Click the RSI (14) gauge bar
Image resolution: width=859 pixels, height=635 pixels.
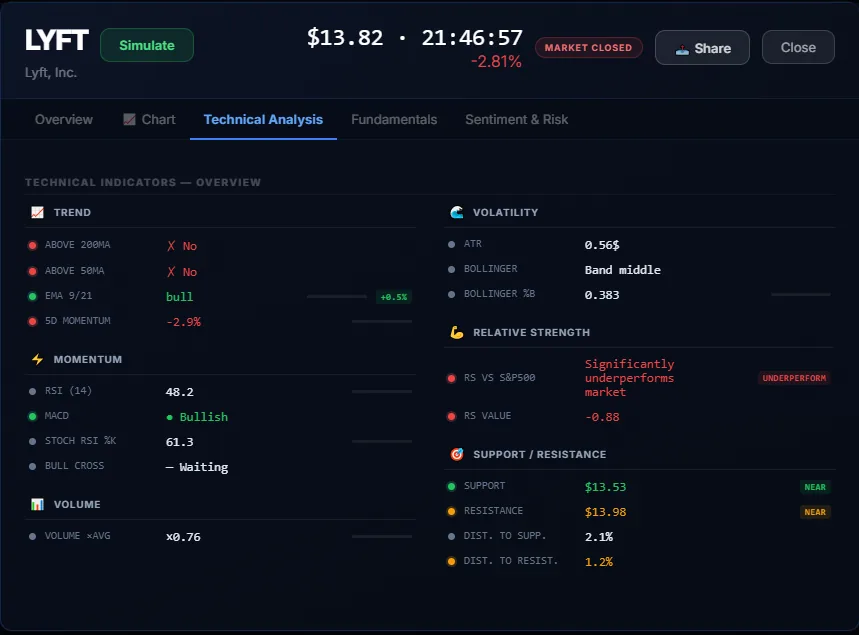382,392
